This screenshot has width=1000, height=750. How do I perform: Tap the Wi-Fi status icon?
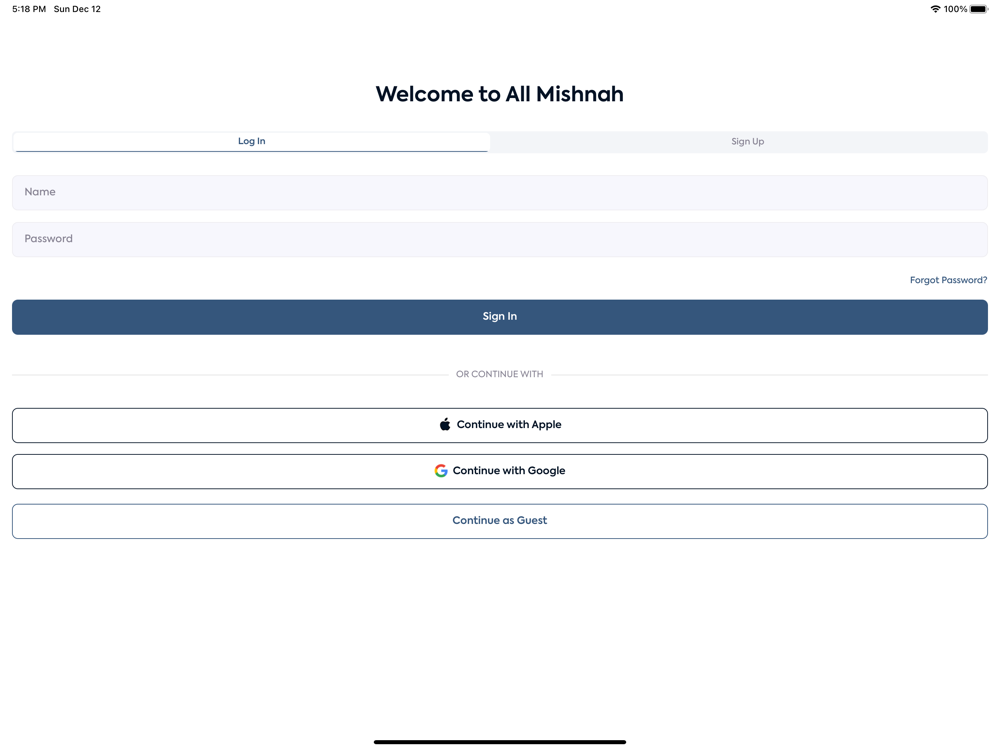935,9
